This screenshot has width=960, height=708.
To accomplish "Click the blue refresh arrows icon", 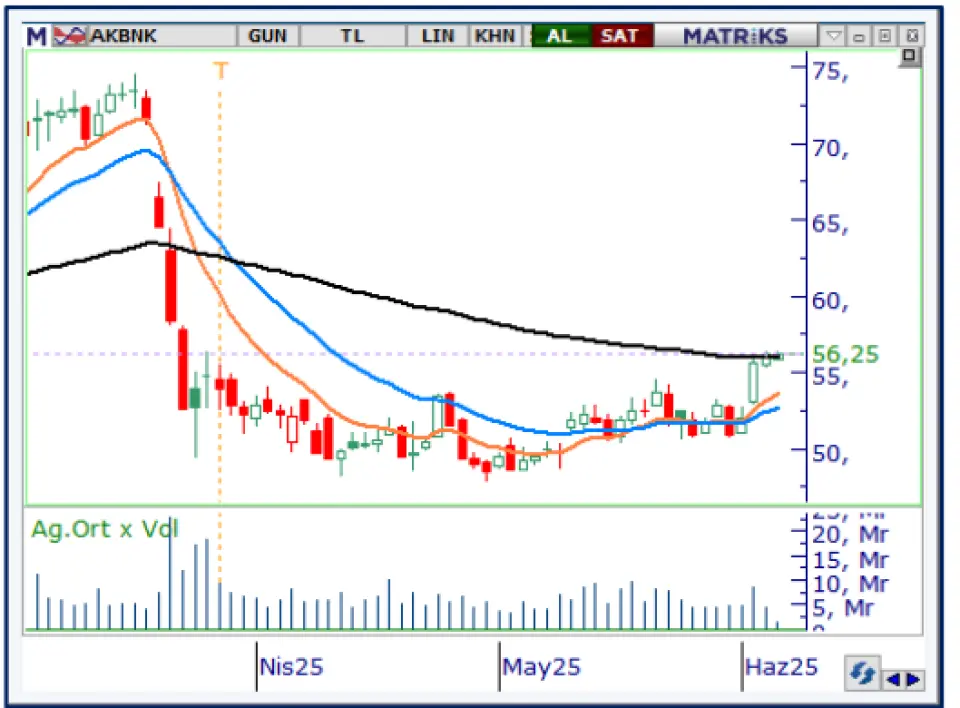I will [862, 673].
